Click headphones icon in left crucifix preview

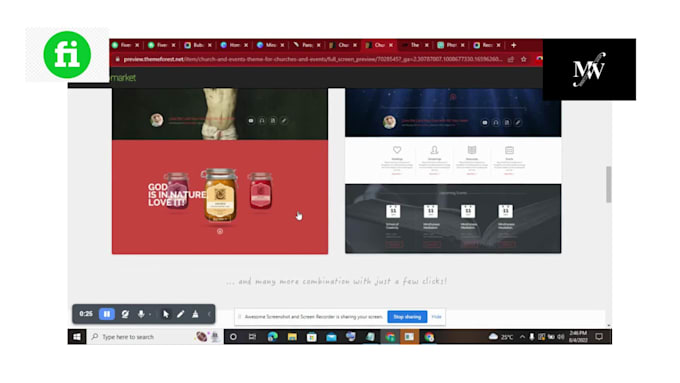[x=262, y=121]
